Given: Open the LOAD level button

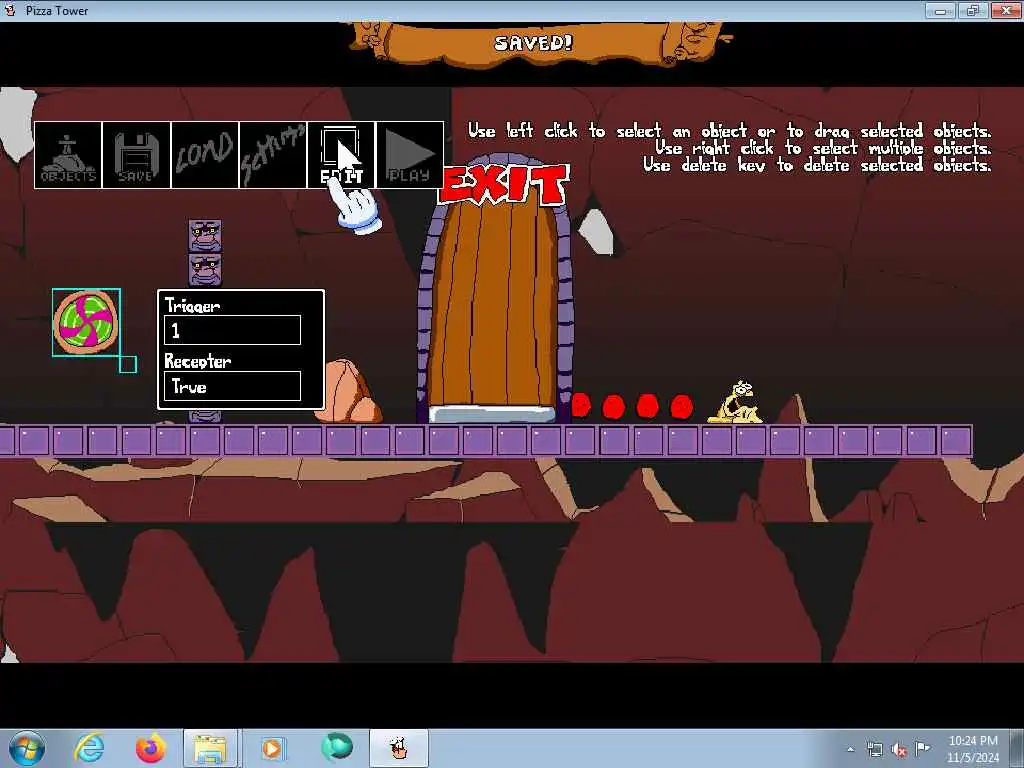Looking at the screenshot, I should [205, 155].
